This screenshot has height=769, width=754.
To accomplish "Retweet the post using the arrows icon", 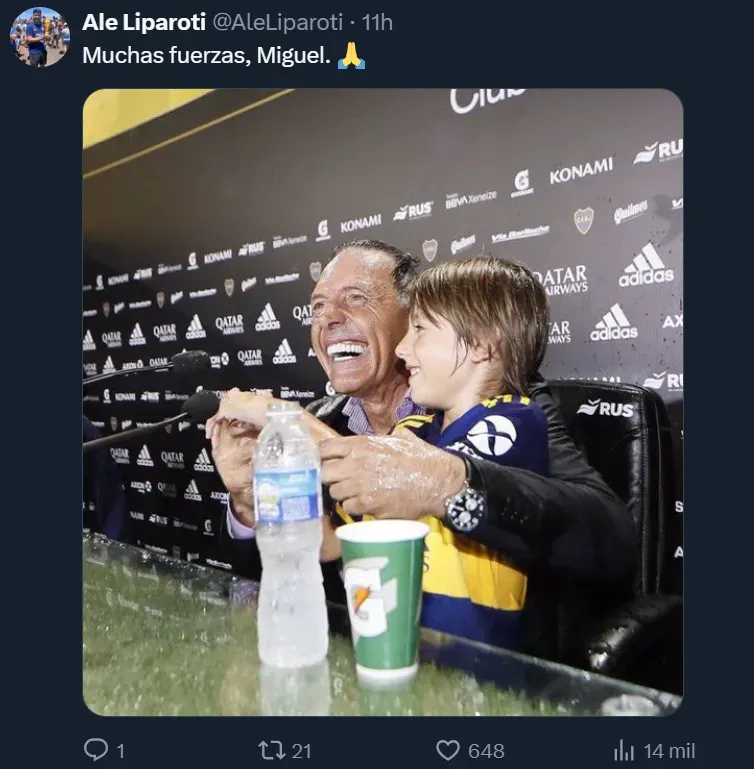I will click(x=271, y=749).
